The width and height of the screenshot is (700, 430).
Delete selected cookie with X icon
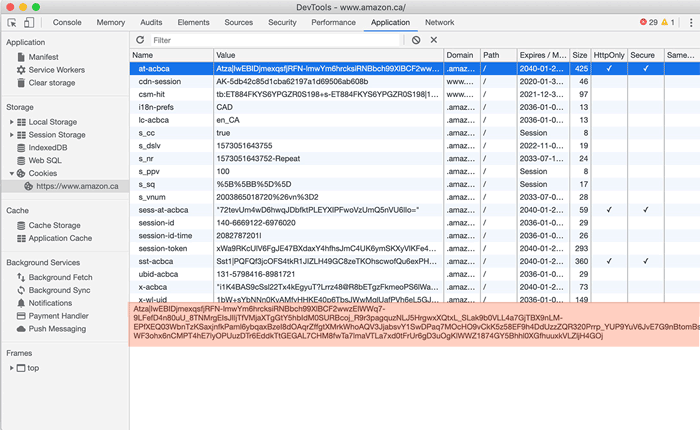(434, 40)
